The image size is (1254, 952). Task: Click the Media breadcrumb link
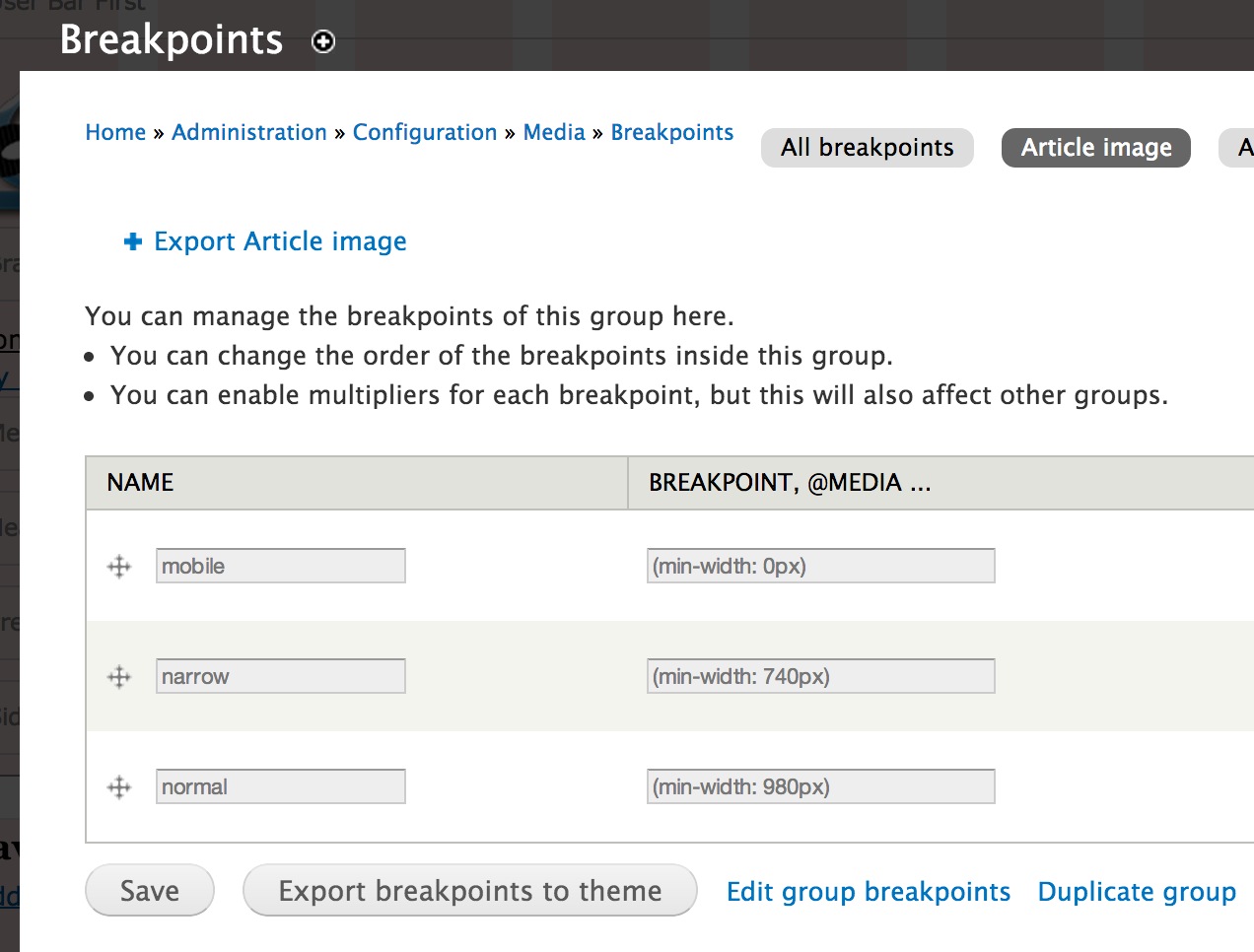click(x=553, y=131)
